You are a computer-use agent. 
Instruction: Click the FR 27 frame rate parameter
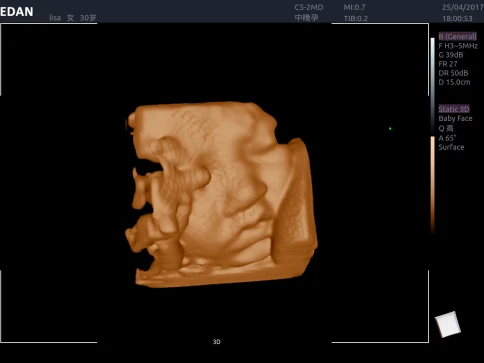point(448,64)
